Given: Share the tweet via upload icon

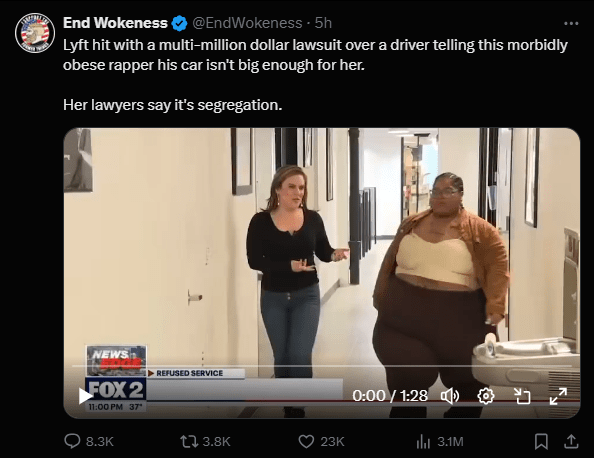Looking at the screenshot, I should point(571,441).
